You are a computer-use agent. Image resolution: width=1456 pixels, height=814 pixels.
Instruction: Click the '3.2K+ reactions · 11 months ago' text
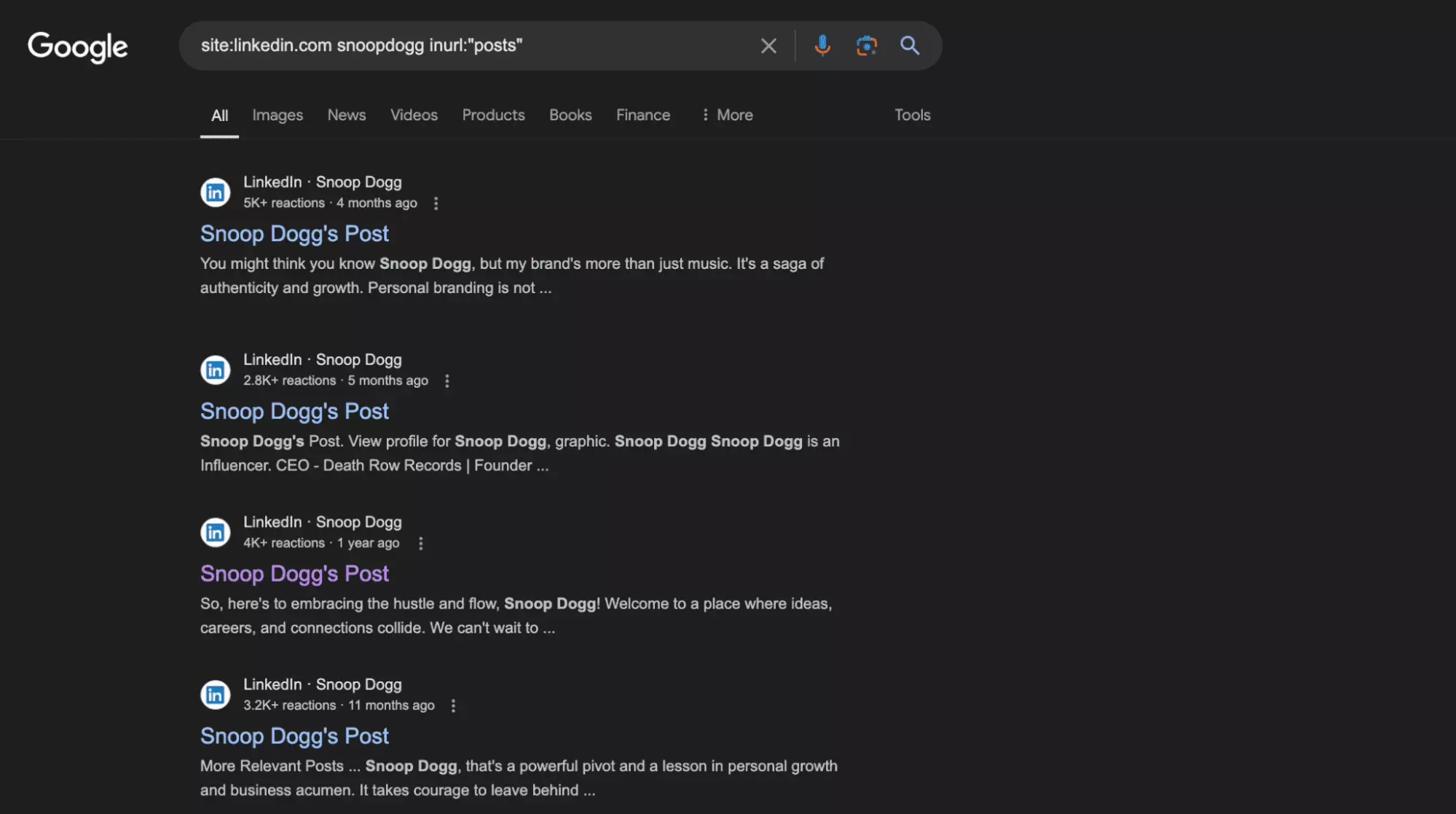339,706
